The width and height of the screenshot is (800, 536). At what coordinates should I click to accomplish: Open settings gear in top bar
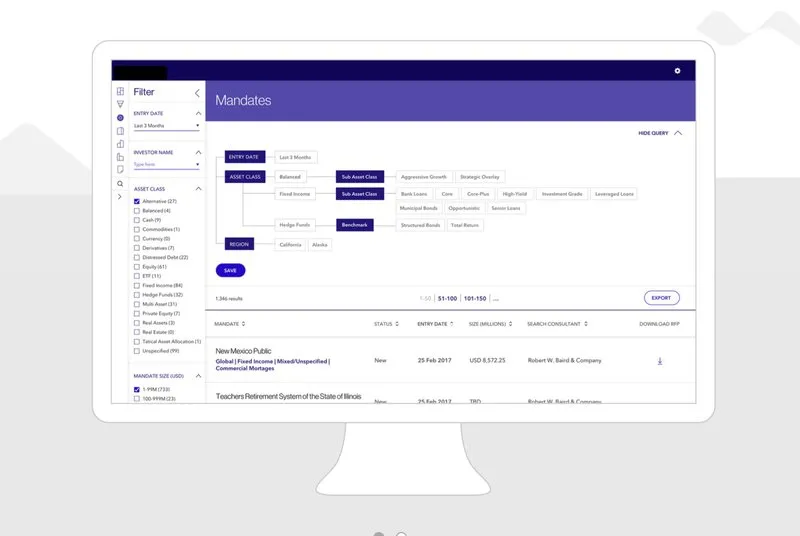[677, 71]
